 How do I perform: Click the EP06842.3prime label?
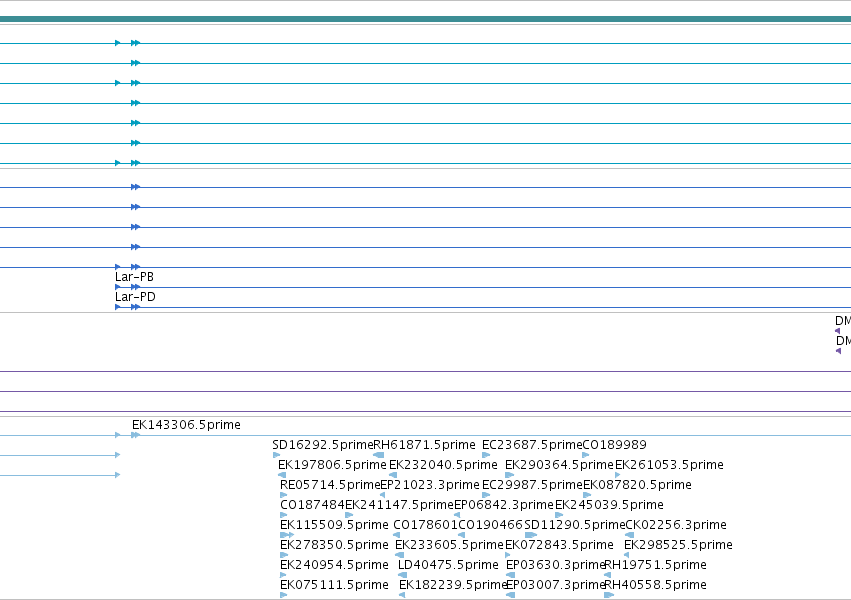[x=504, y=505]
